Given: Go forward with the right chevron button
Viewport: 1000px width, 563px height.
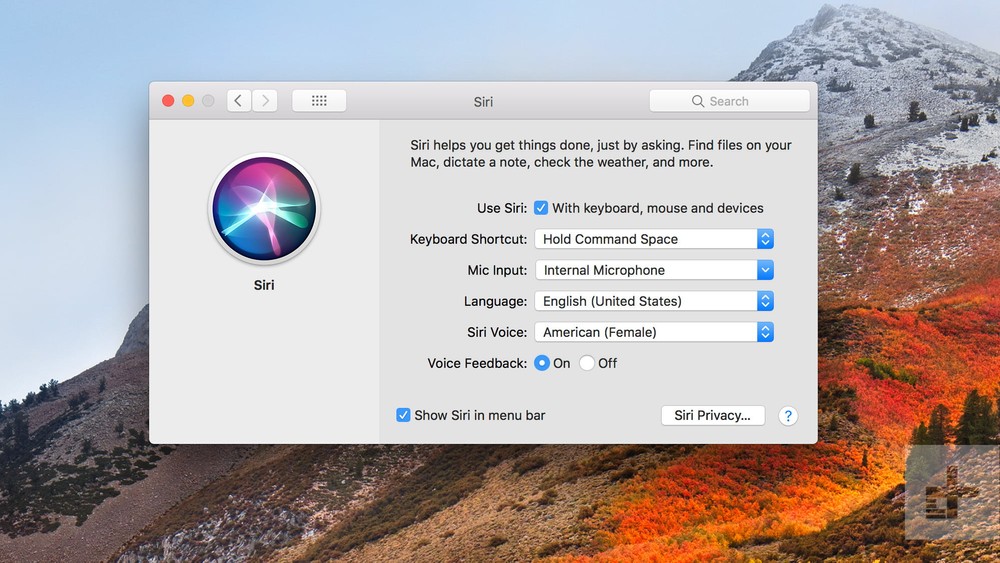Looking at the screenshot, I should point(265,101).
